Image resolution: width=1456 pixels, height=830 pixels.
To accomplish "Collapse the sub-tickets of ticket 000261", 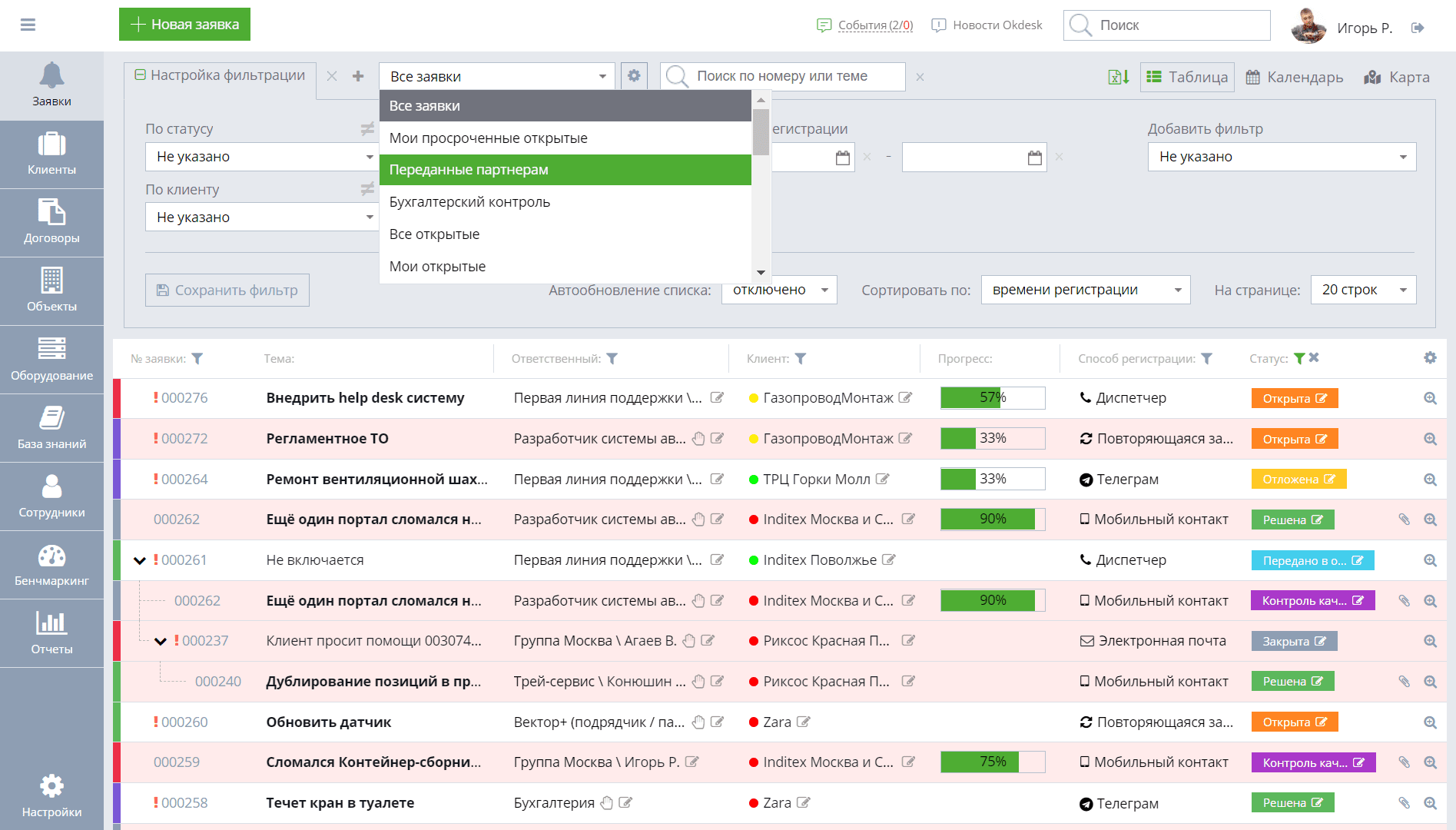I will pyautogui.click(x=140, y=560).
